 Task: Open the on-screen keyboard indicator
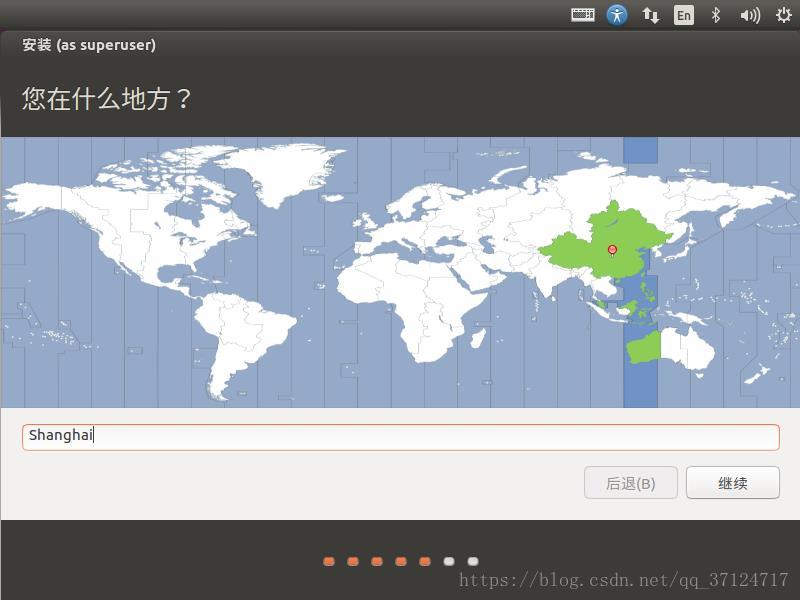tap(582, 15)
